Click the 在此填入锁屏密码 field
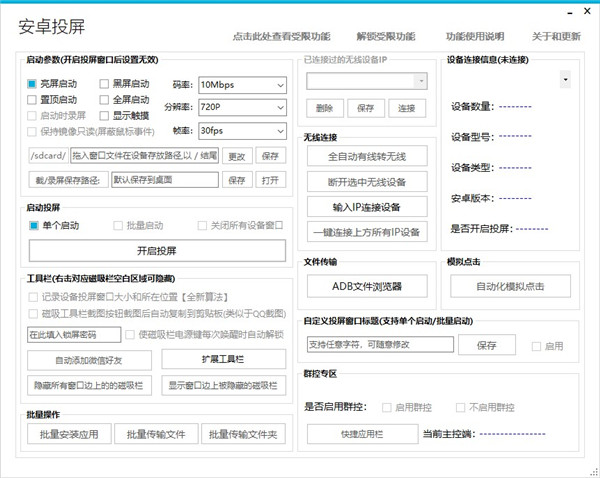The height and width of the screenshot is (478, 600). 74,334
